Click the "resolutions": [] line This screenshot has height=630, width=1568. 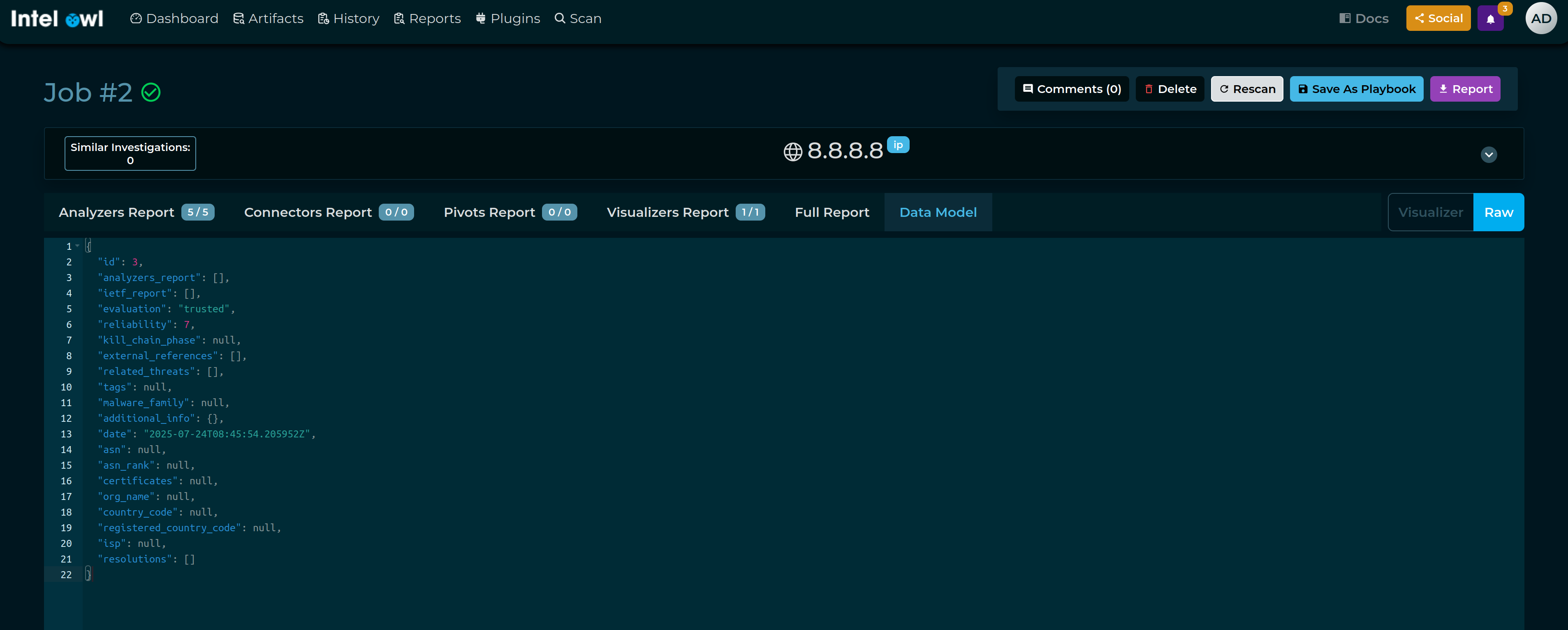pos(146,559)
